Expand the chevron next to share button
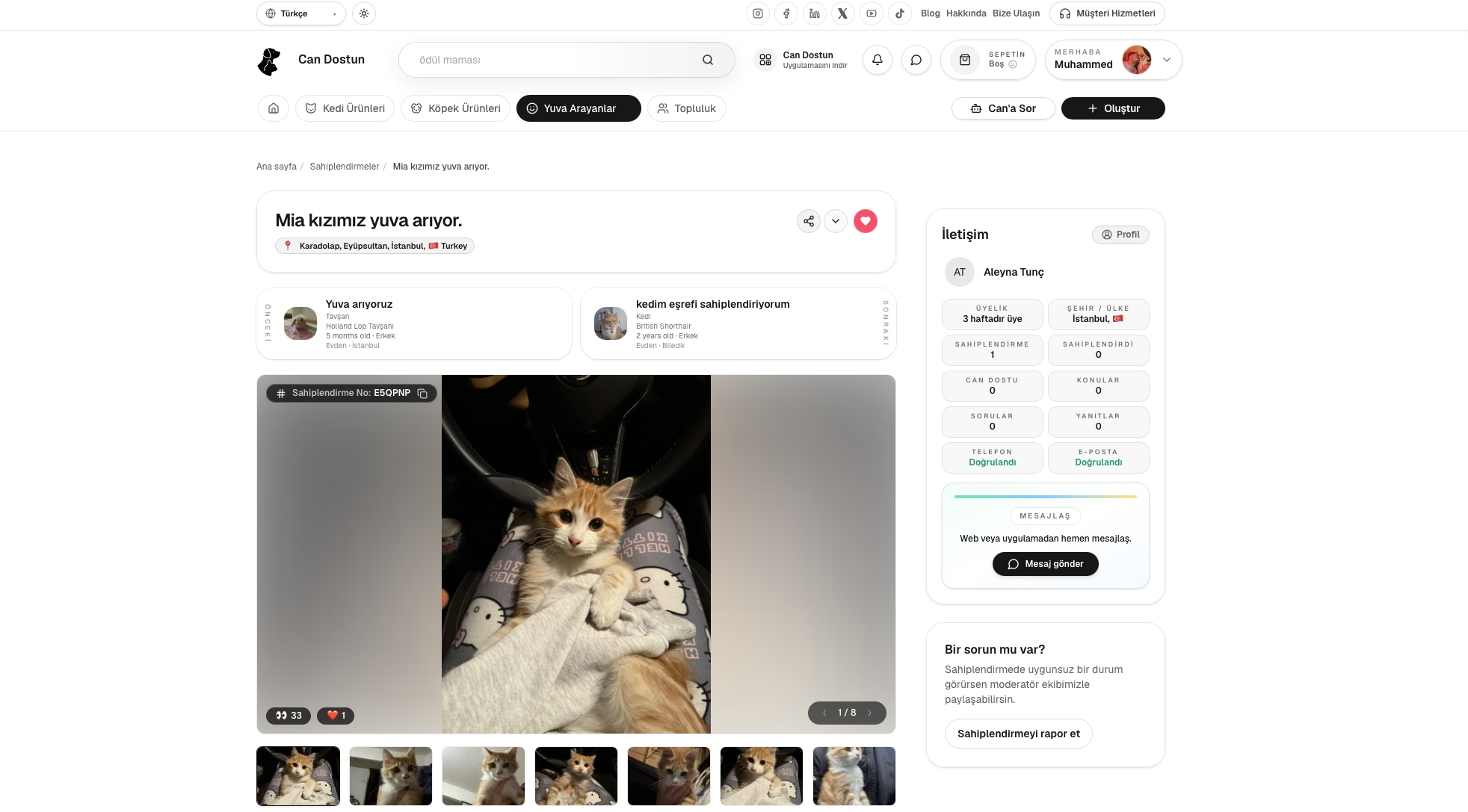 pyautogui.click(x=835, y=221)
